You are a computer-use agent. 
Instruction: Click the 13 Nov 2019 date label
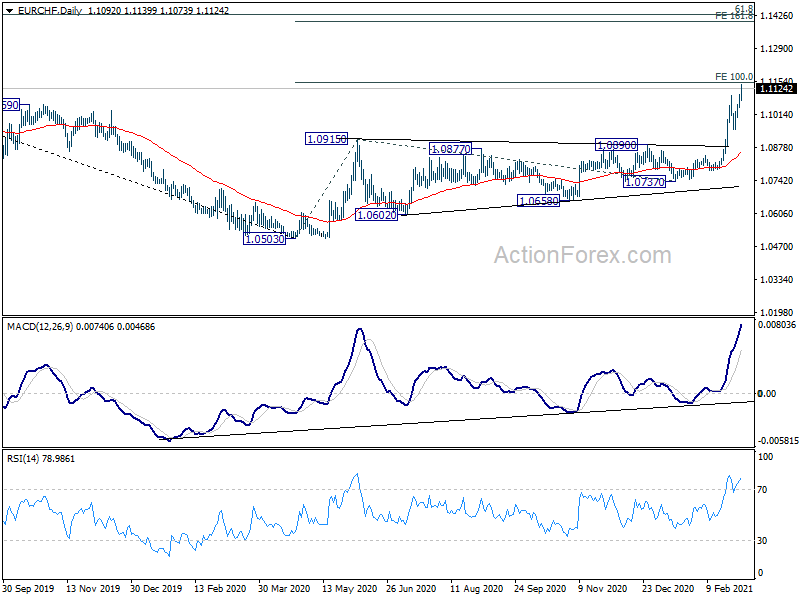(x=93, y=588)
